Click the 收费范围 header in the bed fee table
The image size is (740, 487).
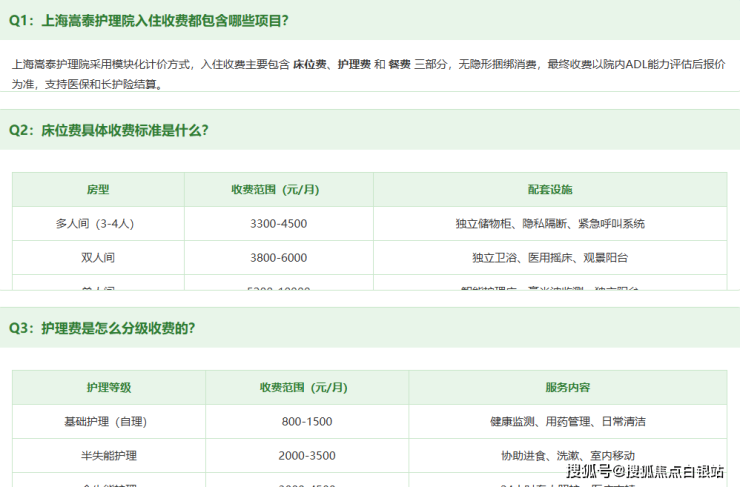(278, 190)
